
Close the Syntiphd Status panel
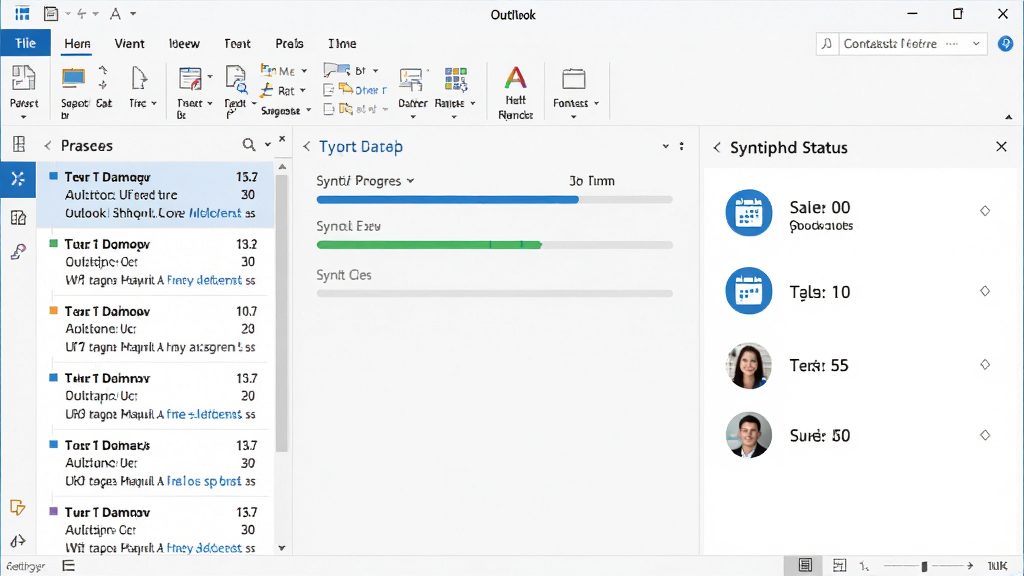point(1001,146)
